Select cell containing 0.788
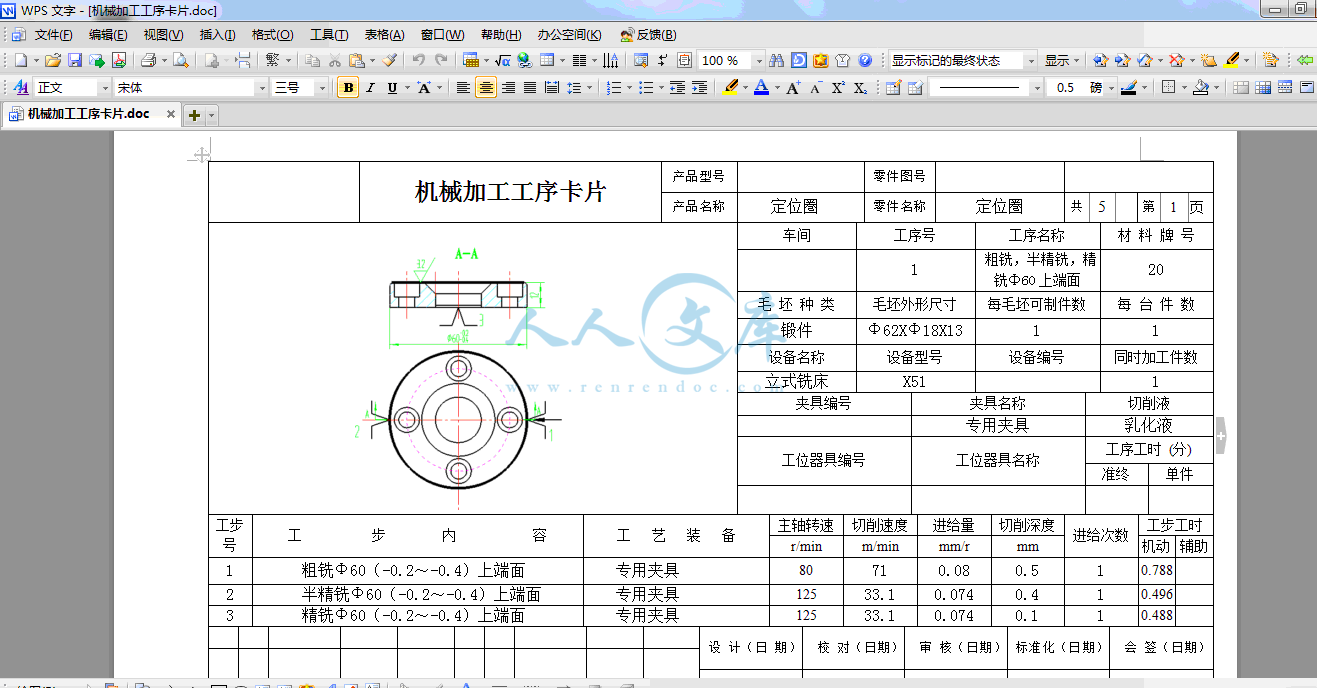Viewport: 1317px width, 688px height. pyautogui.click(x=1157, y=571)
